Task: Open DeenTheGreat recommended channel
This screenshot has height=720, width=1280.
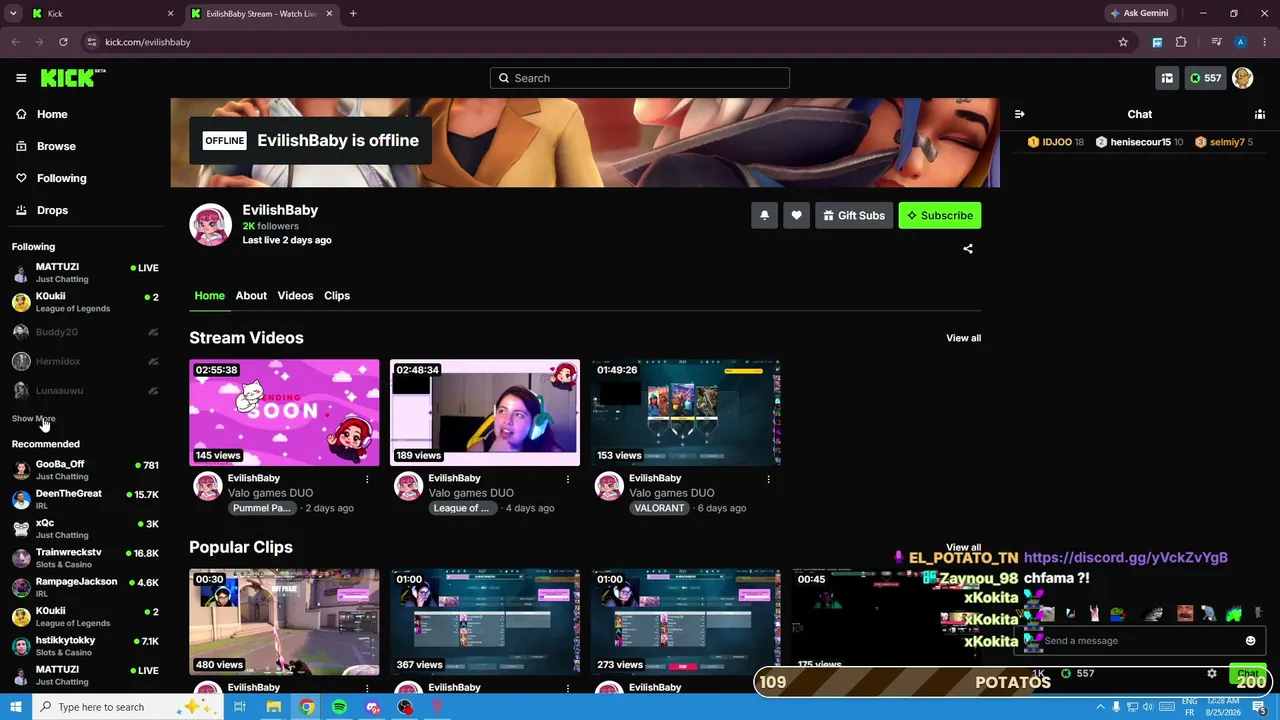Action: coord(85,499)
